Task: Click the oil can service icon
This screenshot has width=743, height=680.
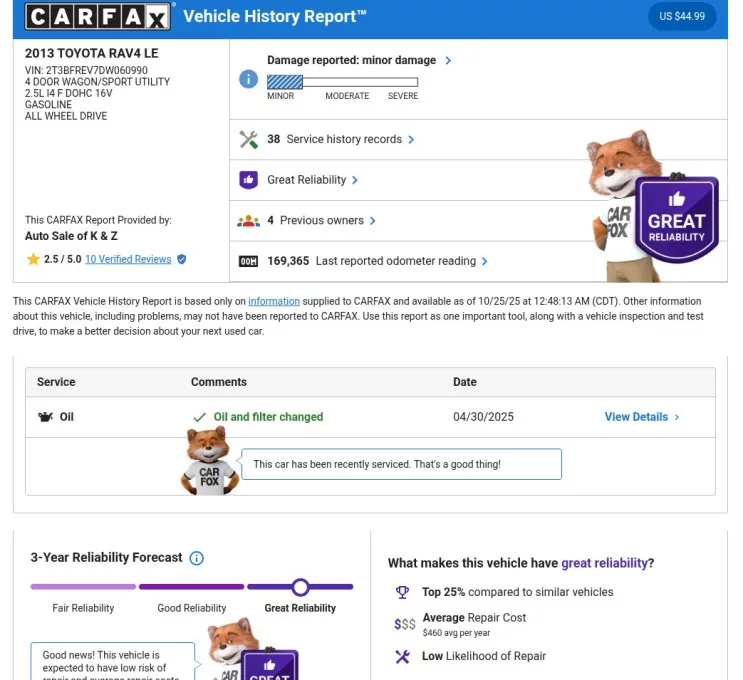Action: pos(45,417)
